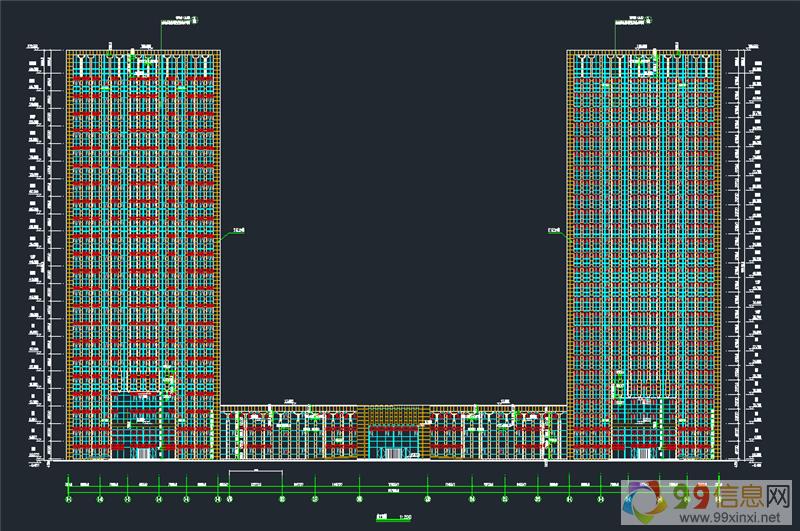The width and height of the screenshot is (800, 531).
Task: Click the white bracket above axis dimension line
Action: 255,470
